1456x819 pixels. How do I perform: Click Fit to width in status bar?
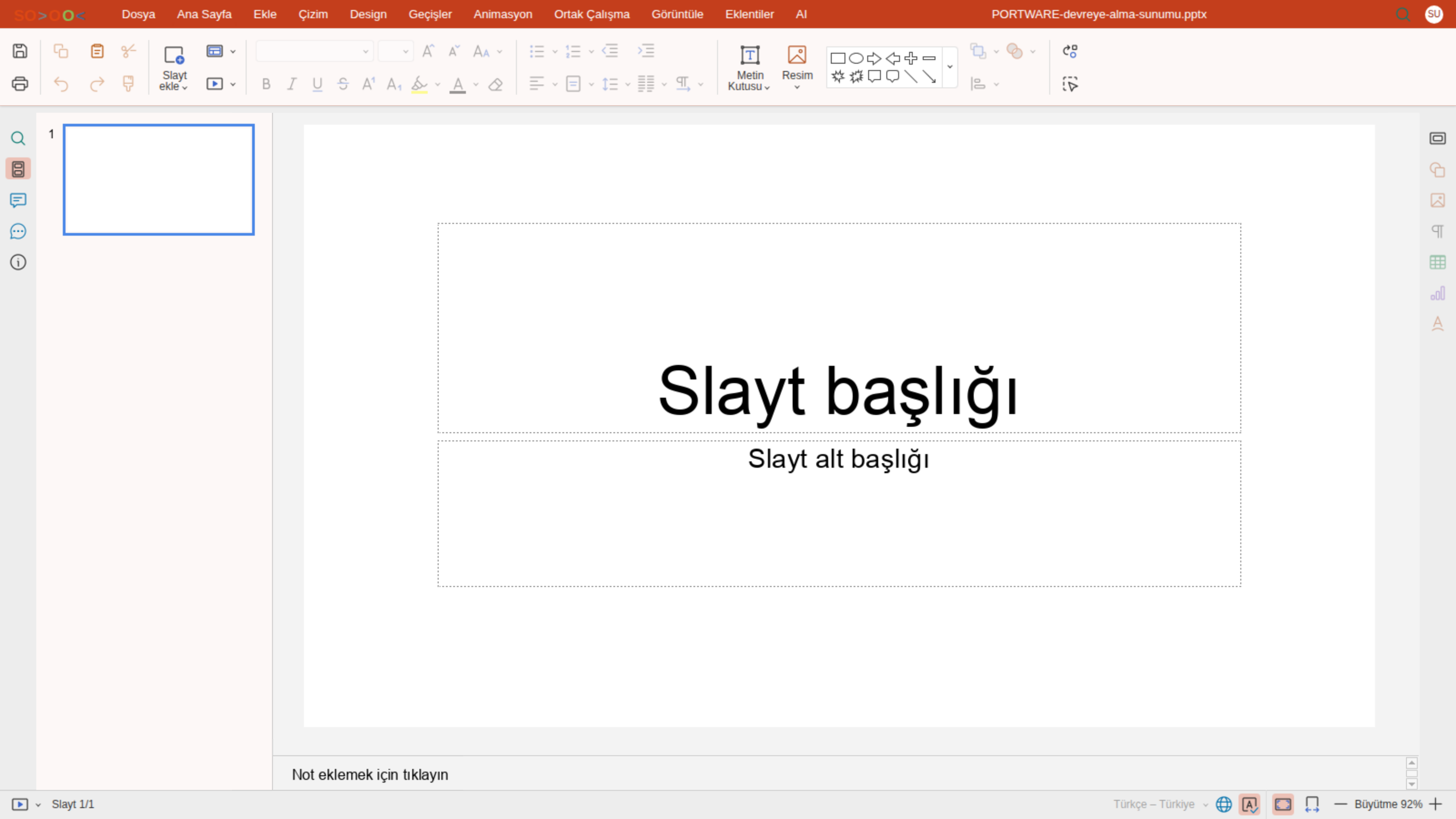coord(1312,804)
